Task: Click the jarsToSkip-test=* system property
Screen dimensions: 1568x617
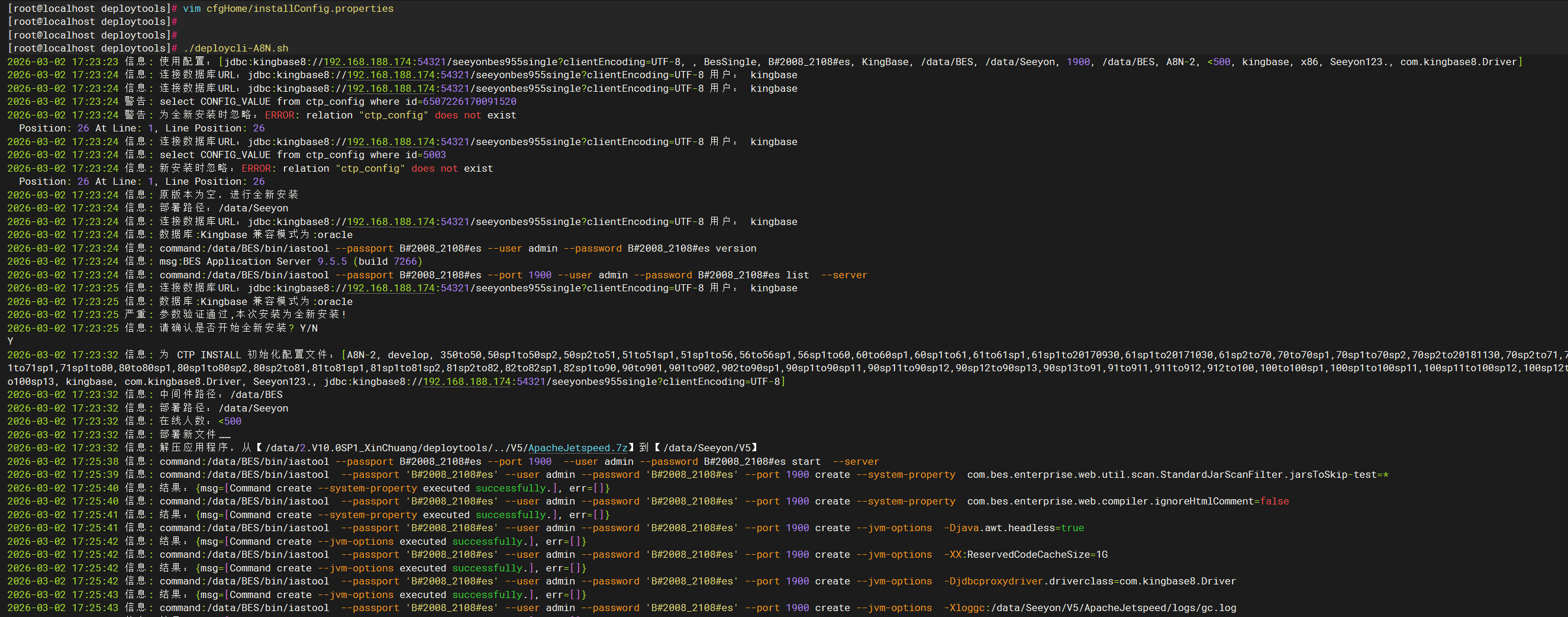Action: (1177, 474)
